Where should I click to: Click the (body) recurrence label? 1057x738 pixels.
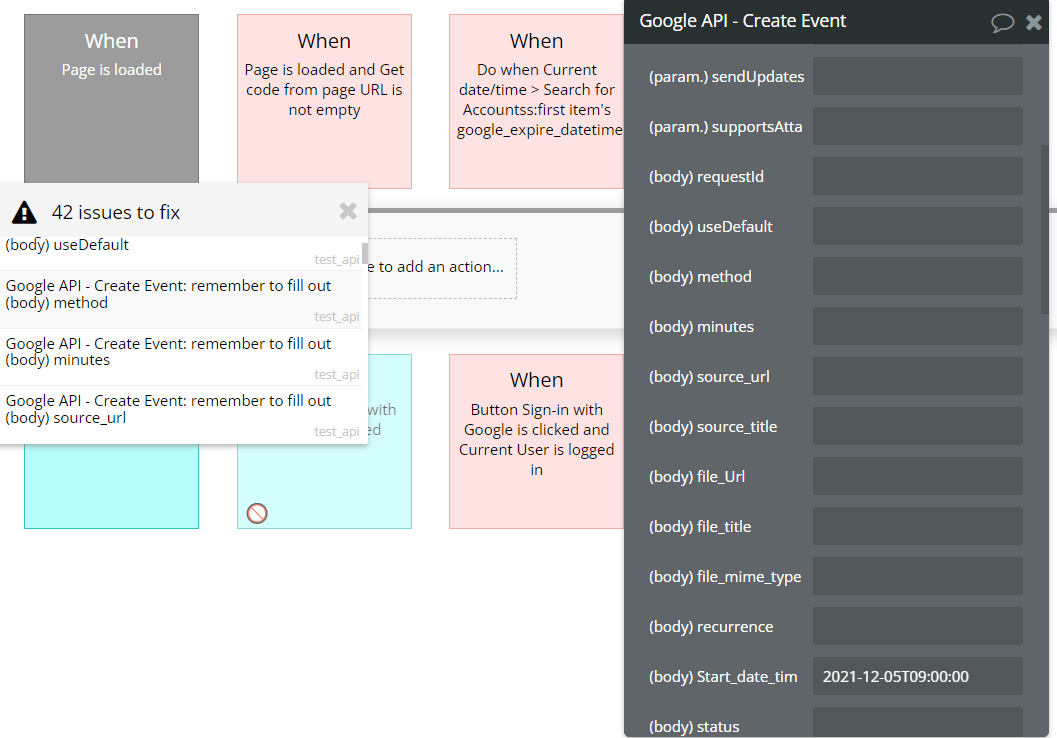[x=711, y=627]
